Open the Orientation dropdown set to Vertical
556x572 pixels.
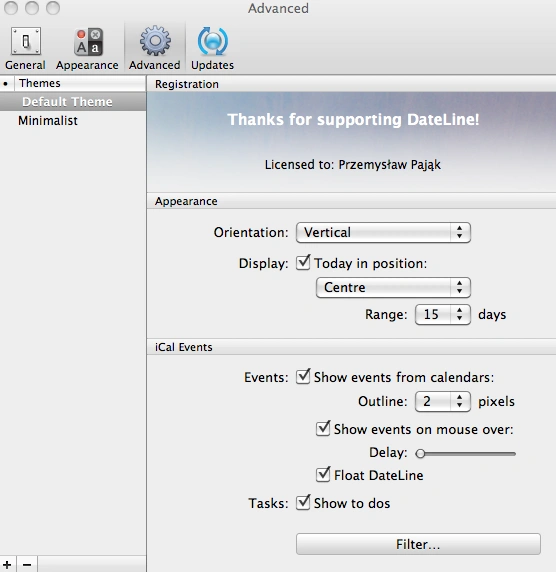pos(383,232)
